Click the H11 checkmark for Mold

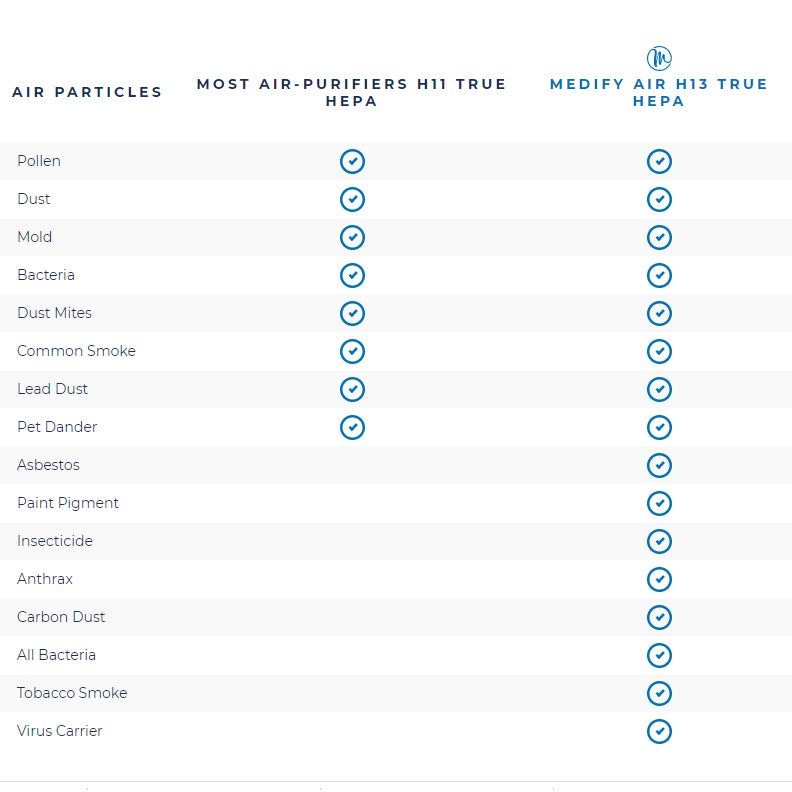pos(352,238)
